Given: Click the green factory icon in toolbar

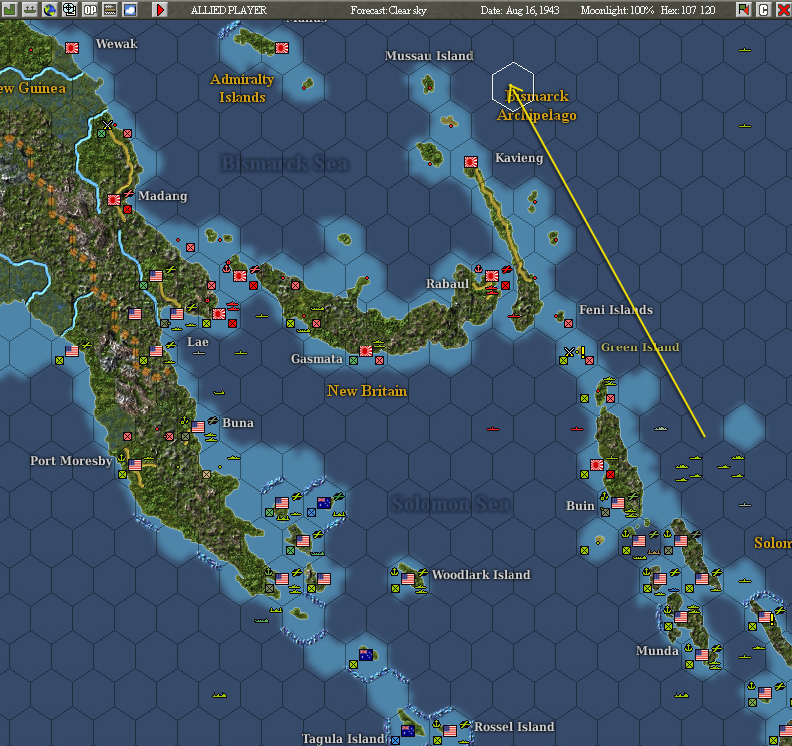Looking at the screenshot, I should (10, 10).
